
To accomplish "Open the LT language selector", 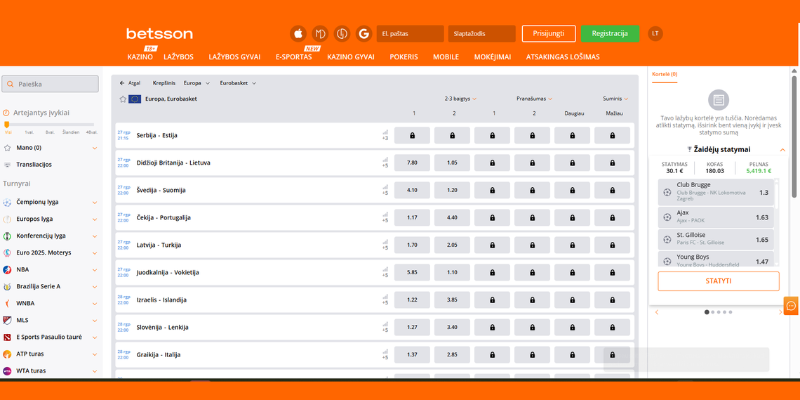I will tap(656, 34).
